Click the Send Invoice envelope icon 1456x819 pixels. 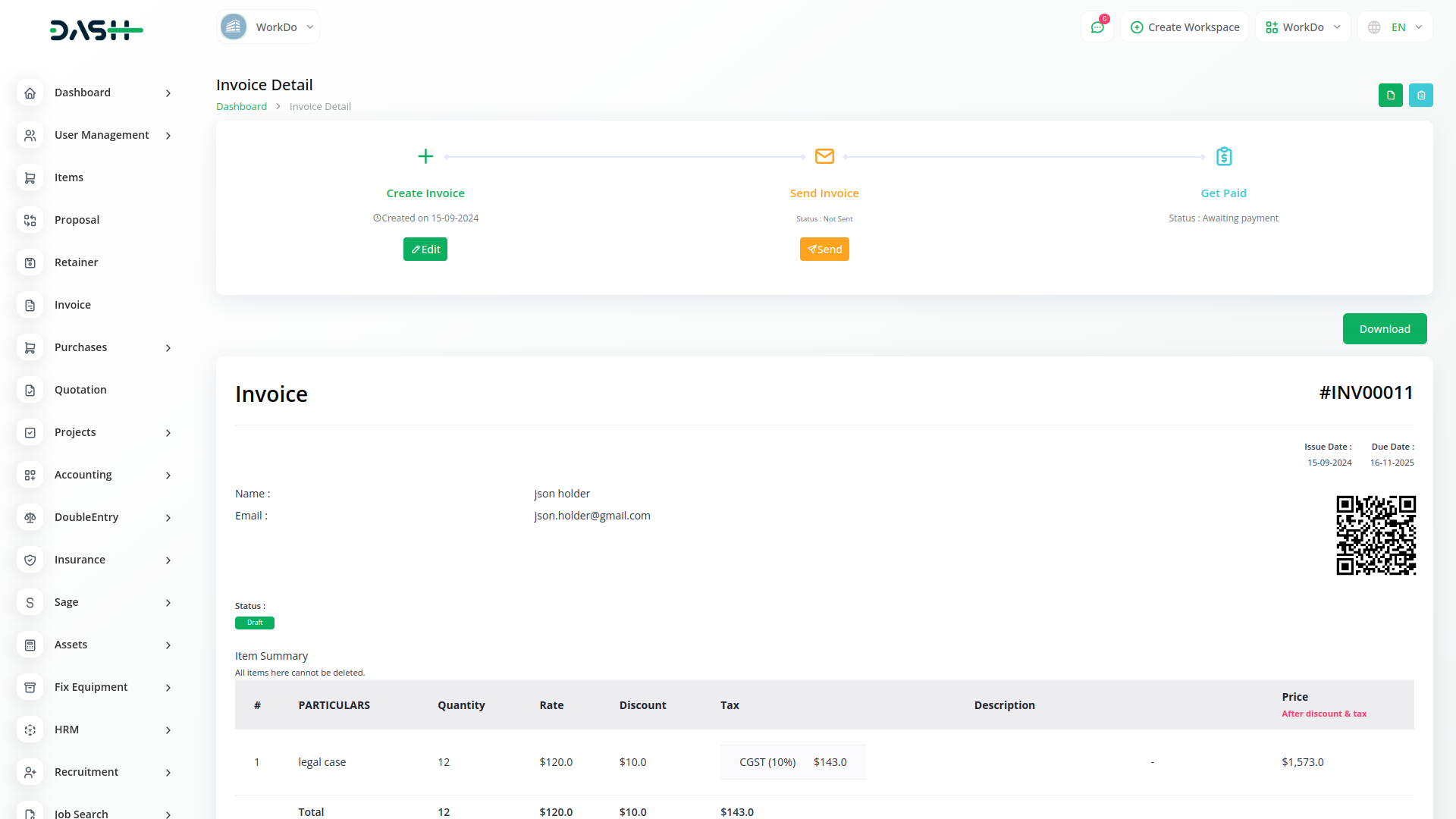[824, 156]
